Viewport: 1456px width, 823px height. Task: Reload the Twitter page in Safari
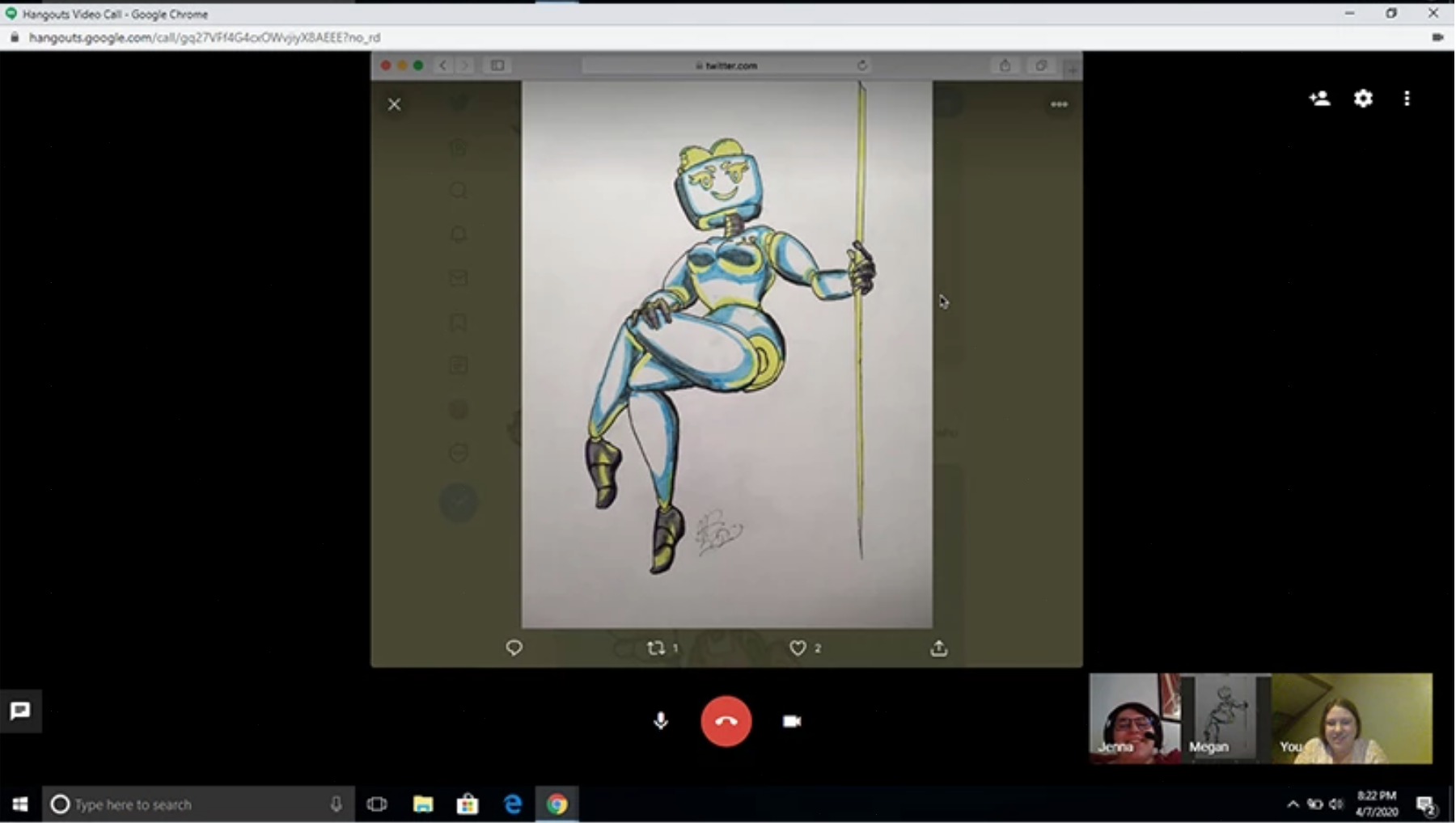pos(862,65)
